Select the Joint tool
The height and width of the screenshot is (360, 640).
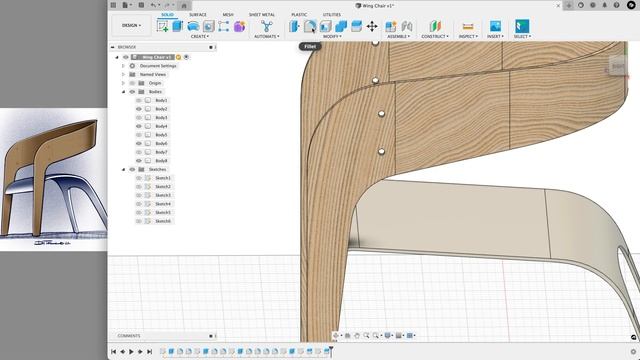(x=407, y=27)
